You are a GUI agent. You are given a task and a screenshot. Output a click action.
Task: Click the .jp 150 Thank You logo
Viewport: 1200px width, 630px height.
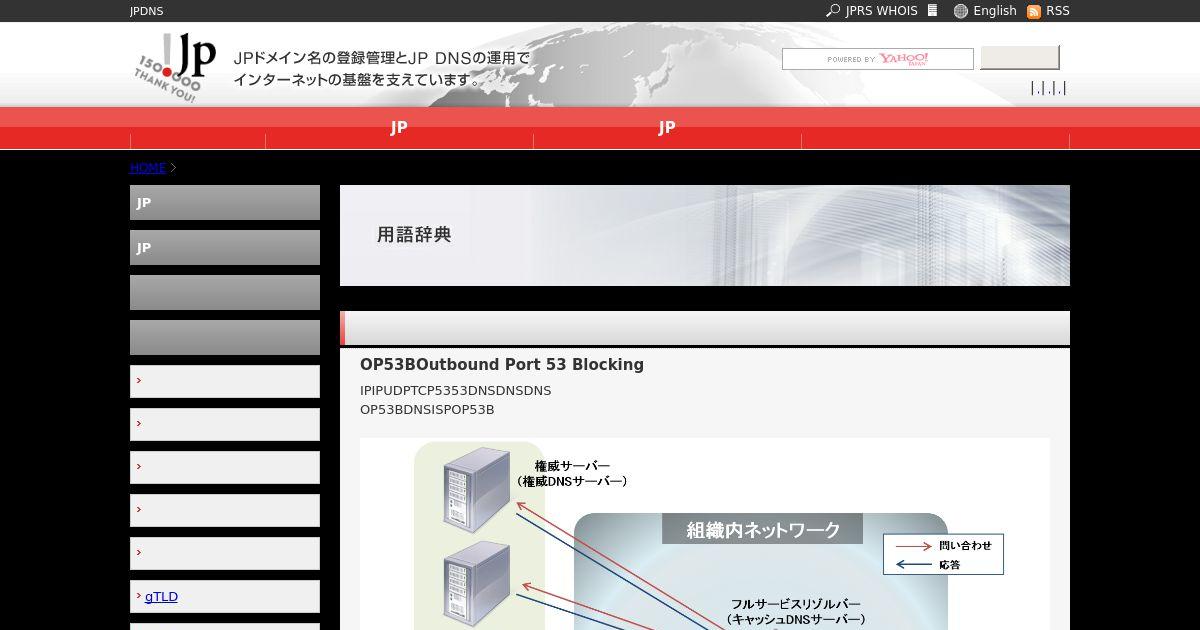coord(175,66)
